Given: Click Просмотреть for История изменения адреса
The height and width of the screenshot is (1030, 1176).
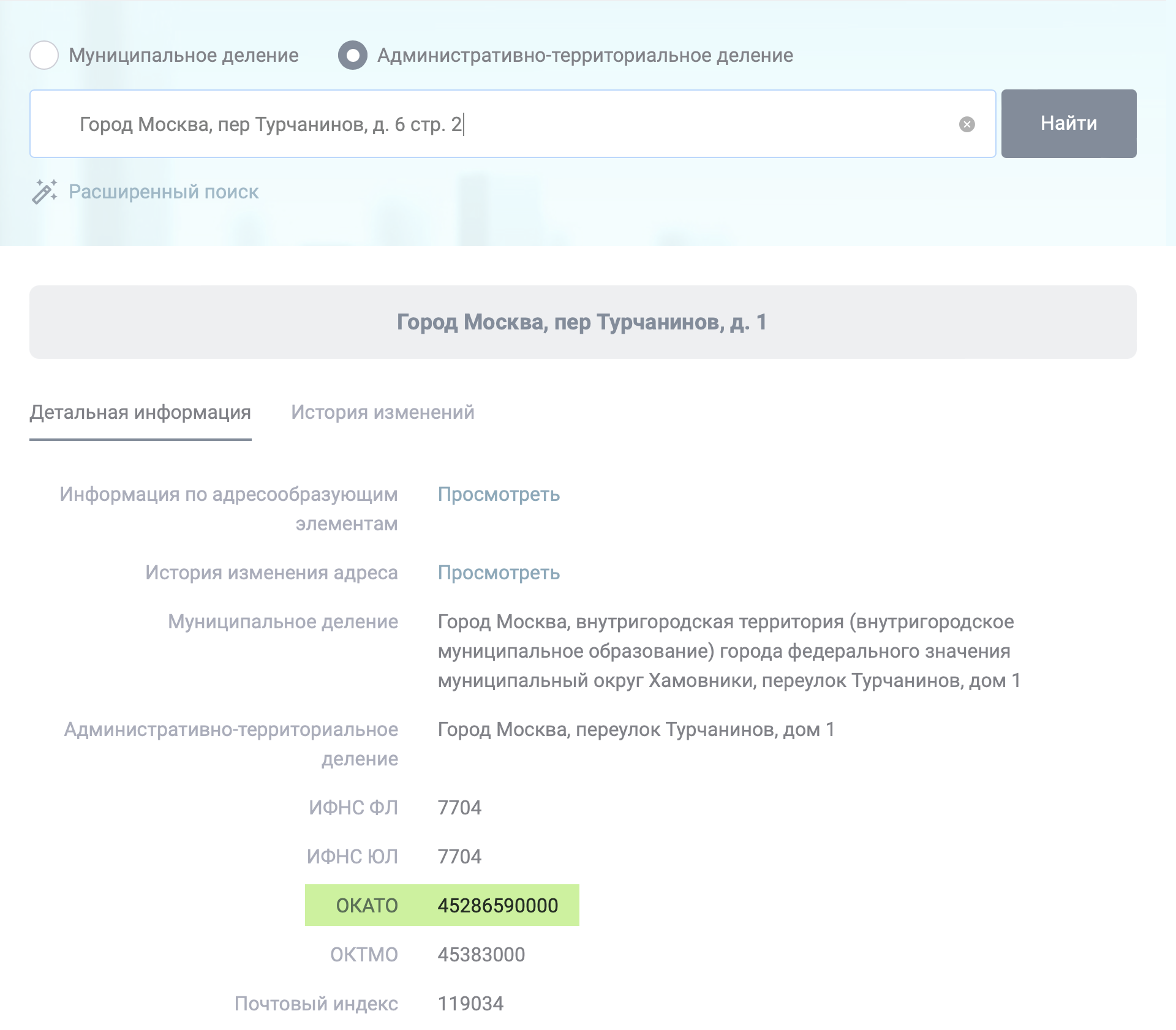Looking at the screenshot, I should [x=499, y=573].
